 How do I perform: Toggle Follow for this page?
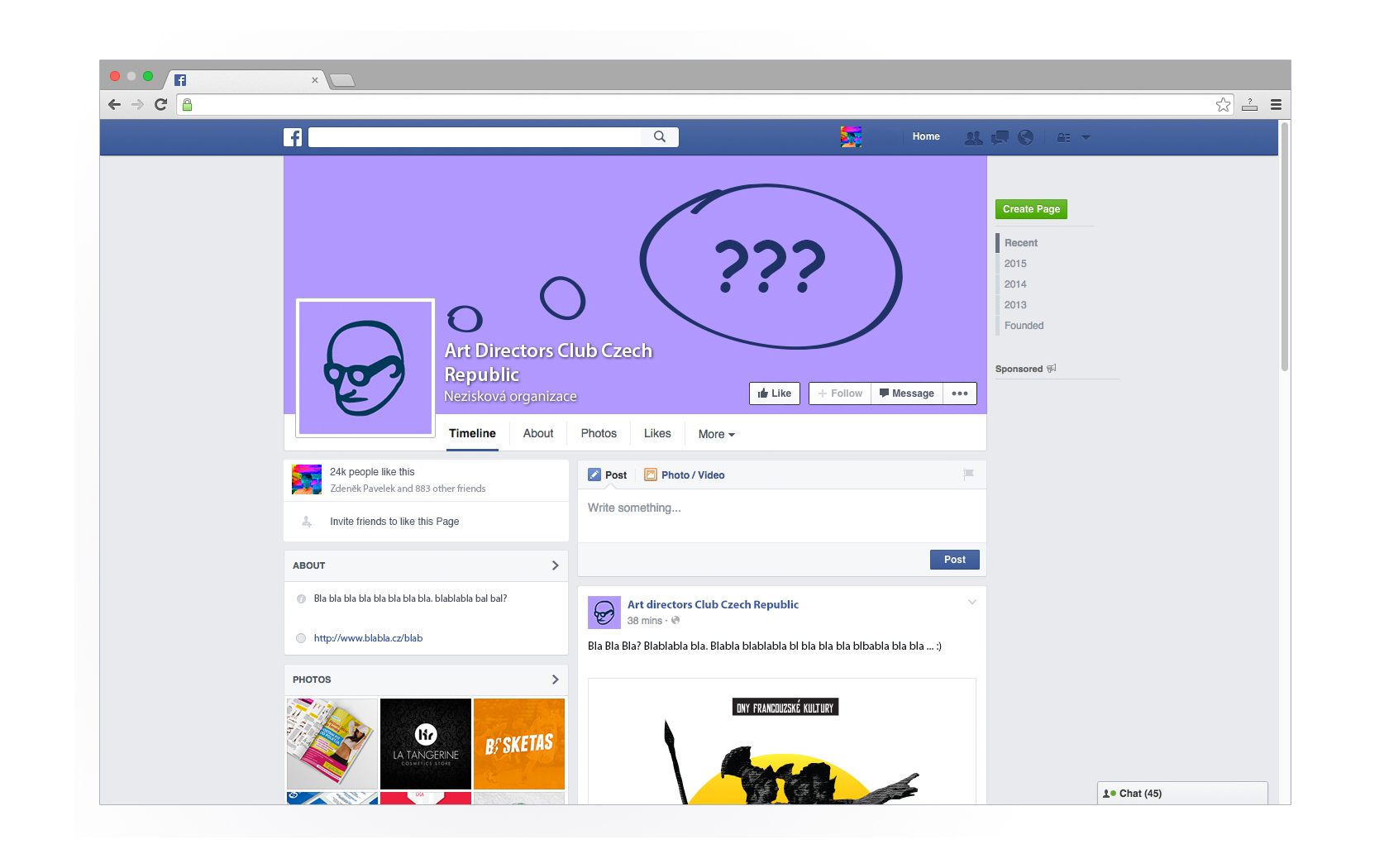[840, 393]
